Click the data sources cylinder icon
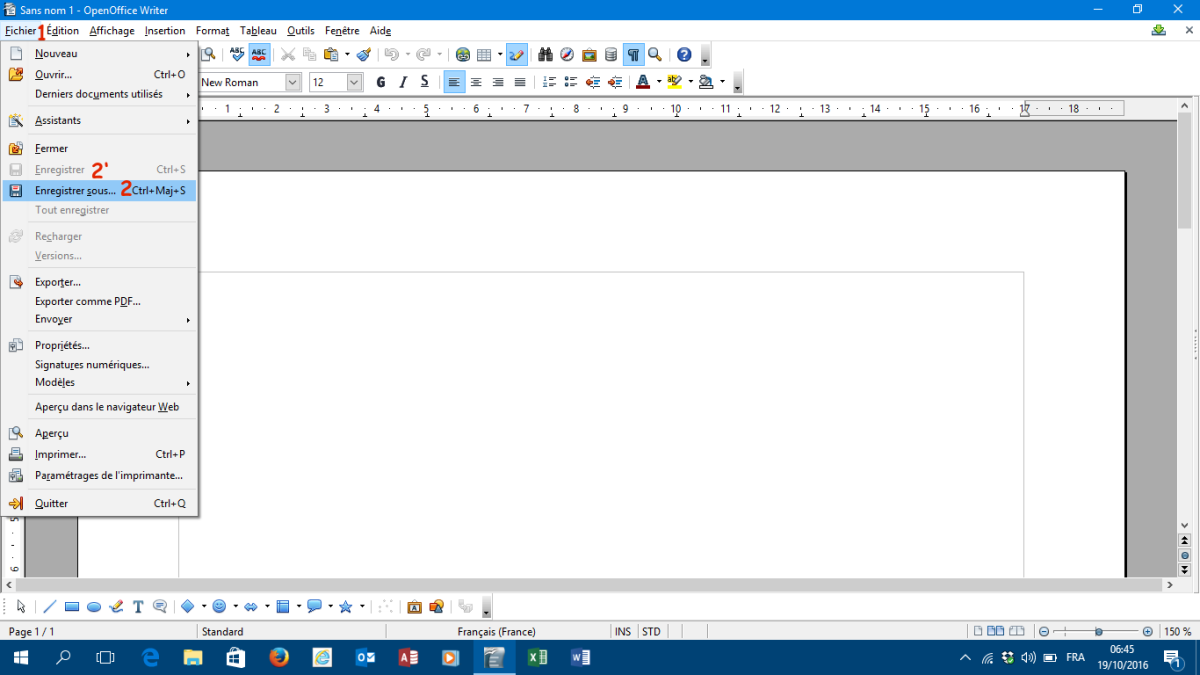Viewport: 1200px width, 675px height. pyautogui.click(x=611, y=55)
